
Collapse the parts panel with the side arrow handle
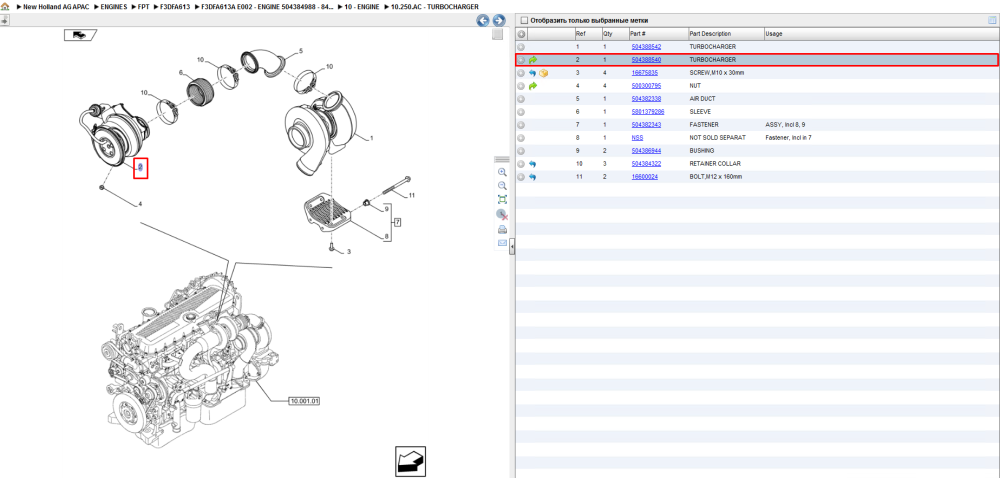coord(512,246)
